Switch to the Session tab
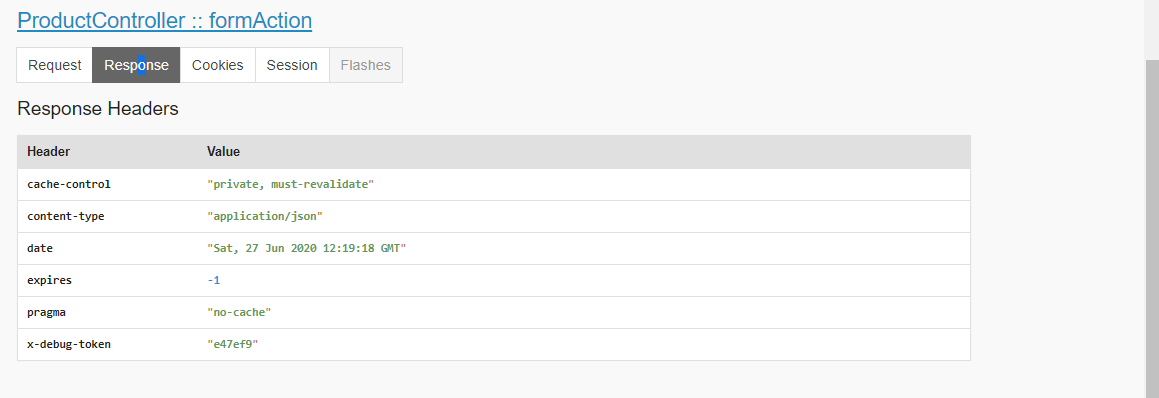Image resolution: width=1159 pixels, height=398 pixels. (292, 65)
